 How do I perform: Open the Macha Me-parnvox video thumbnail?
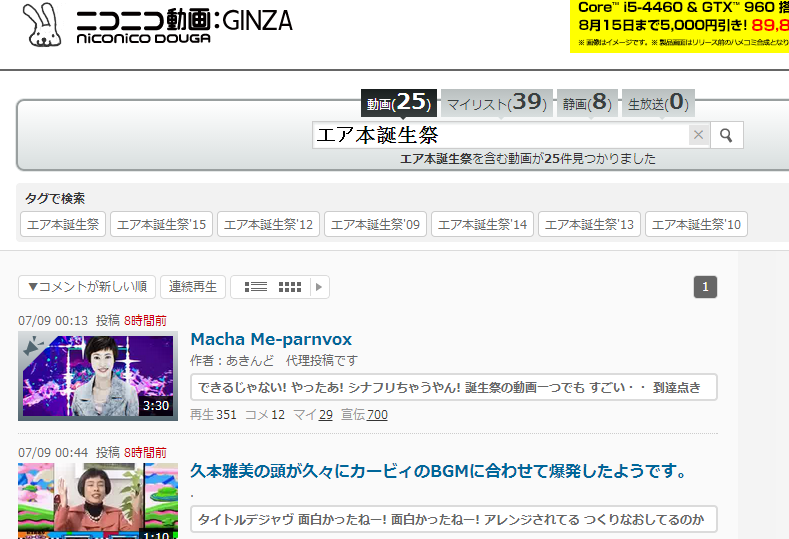coord(98,376)
